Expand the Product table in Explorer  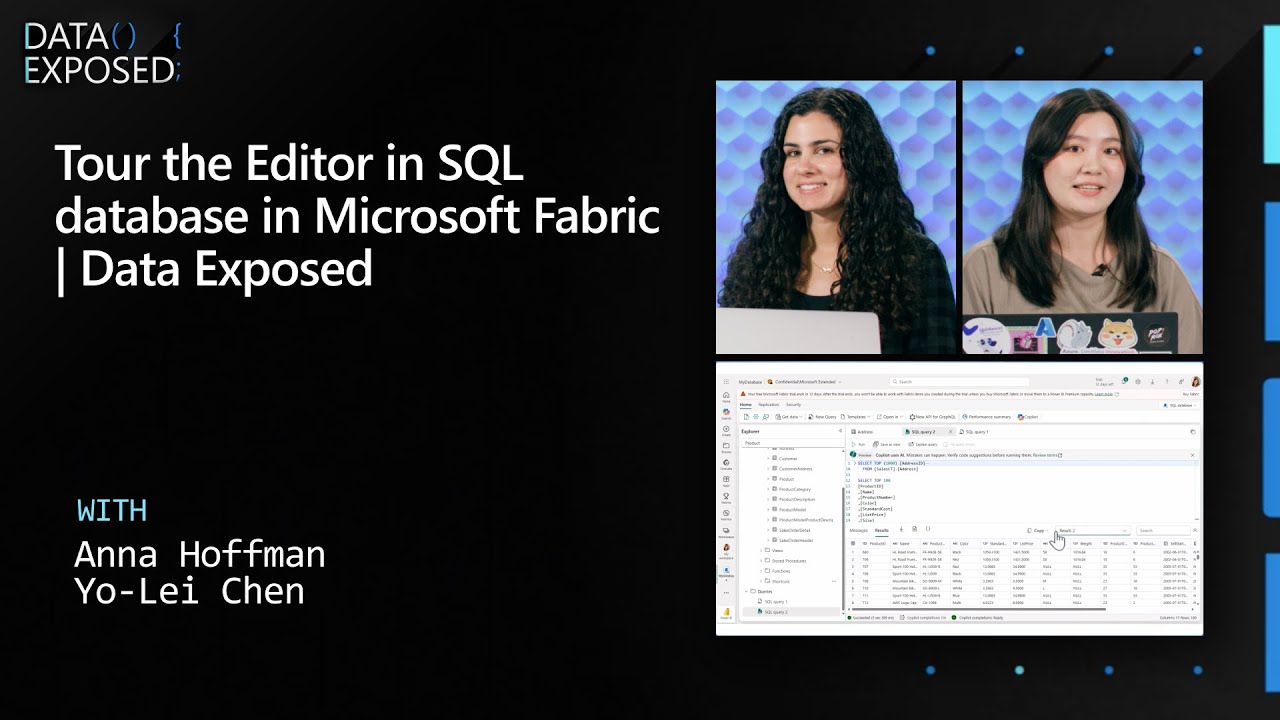click(x=769, y=479)
